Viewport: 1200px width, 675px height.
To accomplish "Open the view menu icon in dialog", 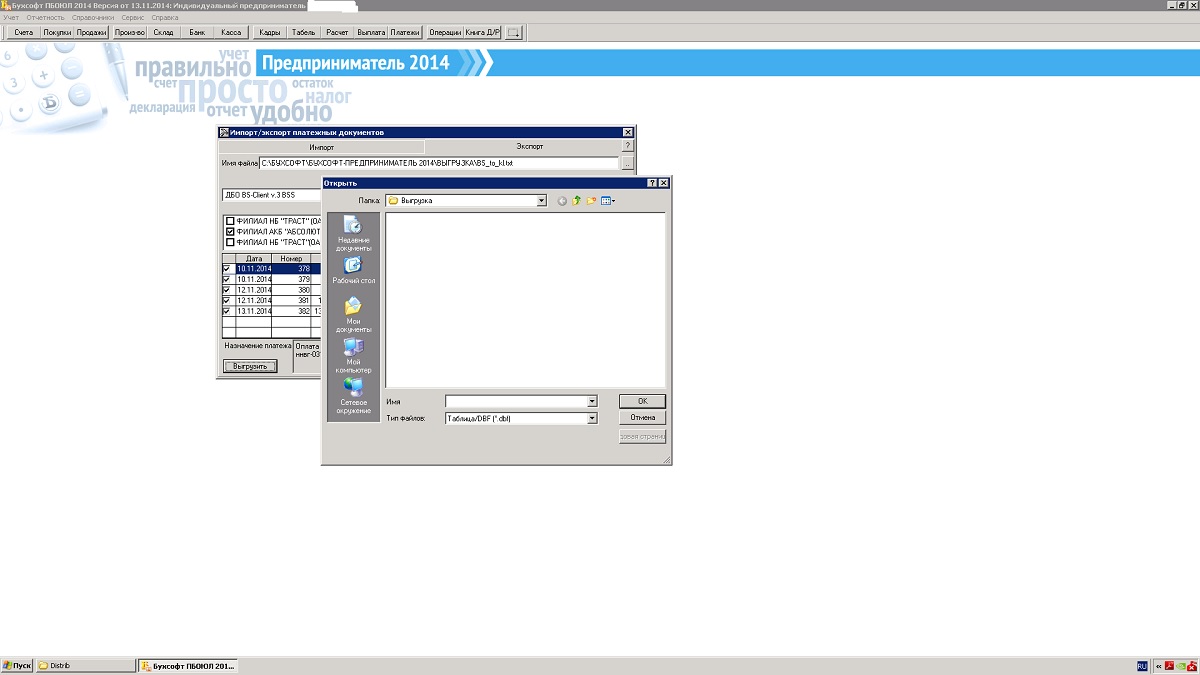I will [x=607, y=201].
